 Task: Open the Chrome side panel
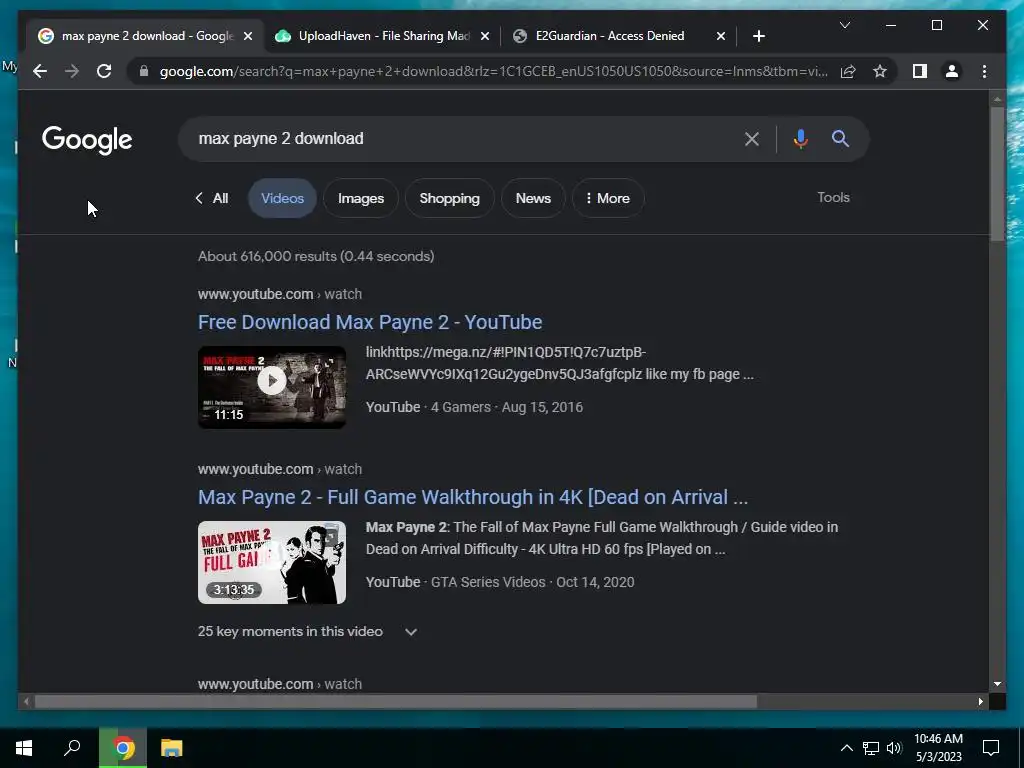pyautogui.click(x=920, y=71)
